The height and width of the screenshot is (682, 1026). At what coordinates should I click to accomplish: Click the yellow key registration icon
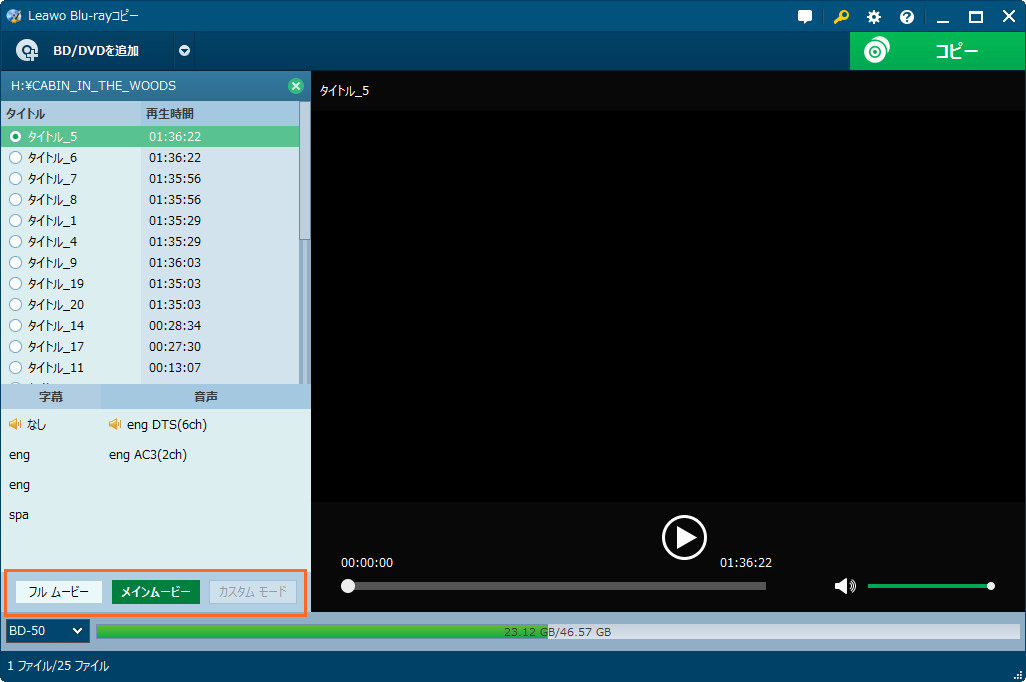[x=841, y=17]
